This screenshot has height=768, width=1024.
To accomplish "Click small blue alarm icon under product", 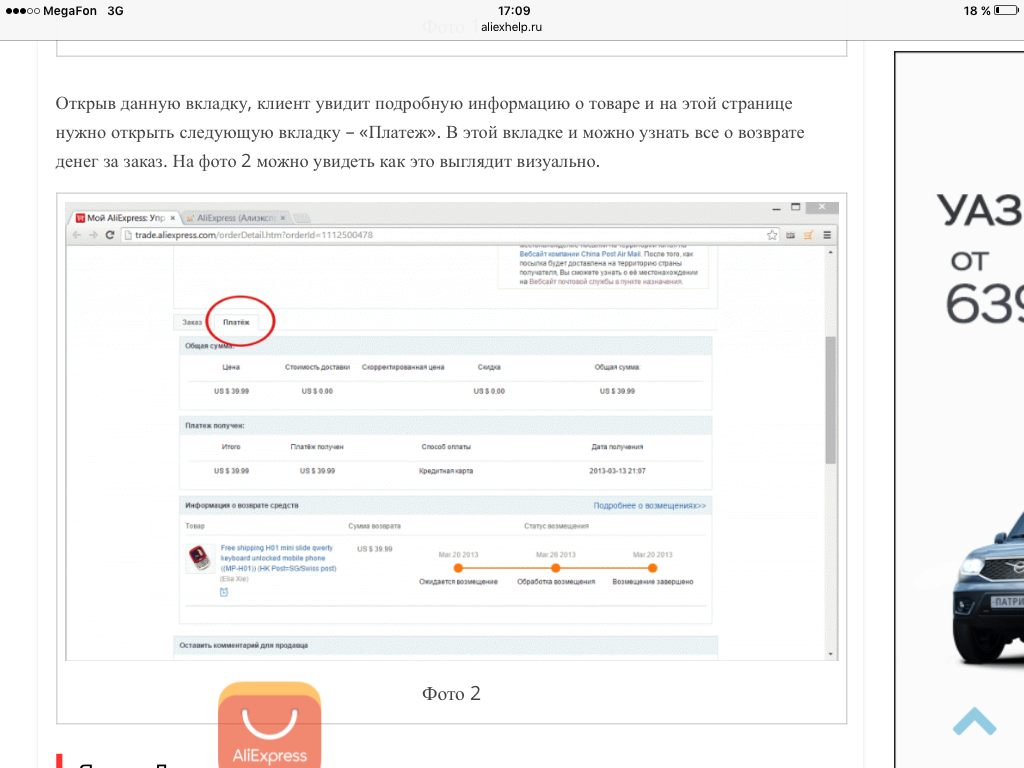I will click(223, 592).
